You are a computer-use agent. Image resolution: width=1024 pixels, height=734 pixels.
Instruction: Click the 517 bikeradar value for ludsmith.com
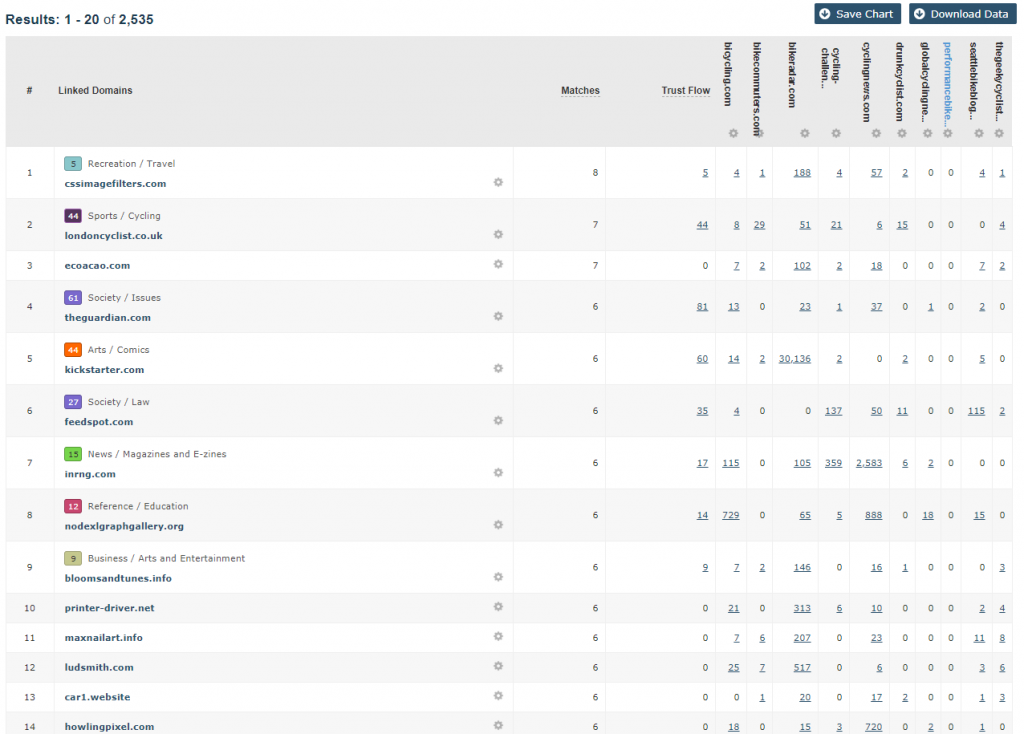click(x=802, y=667)
